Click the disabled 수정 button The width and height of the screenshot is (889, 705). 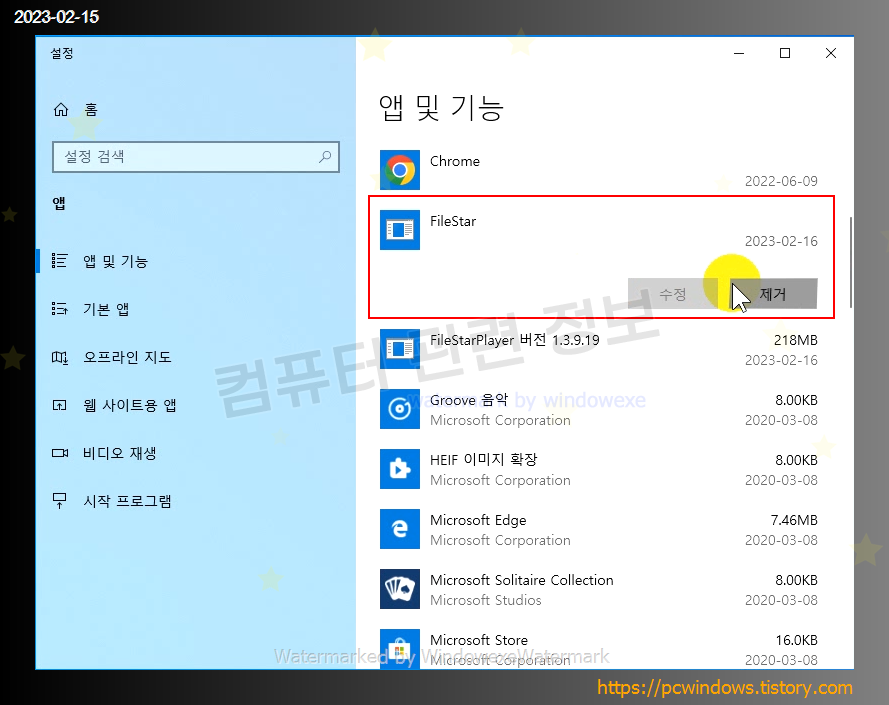point(672,294)
